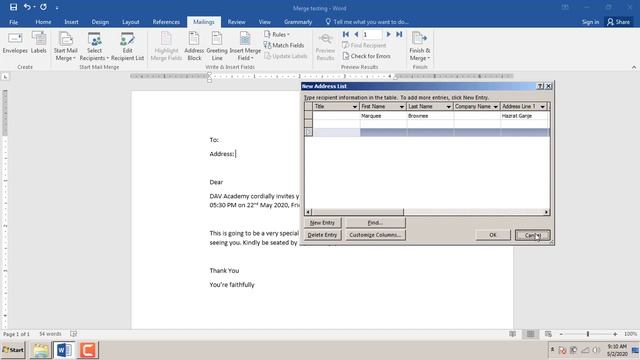Insert an Address Block field
Image resolution: width=640 pixels, height=360 pixels.
click(x=194, y=47)
